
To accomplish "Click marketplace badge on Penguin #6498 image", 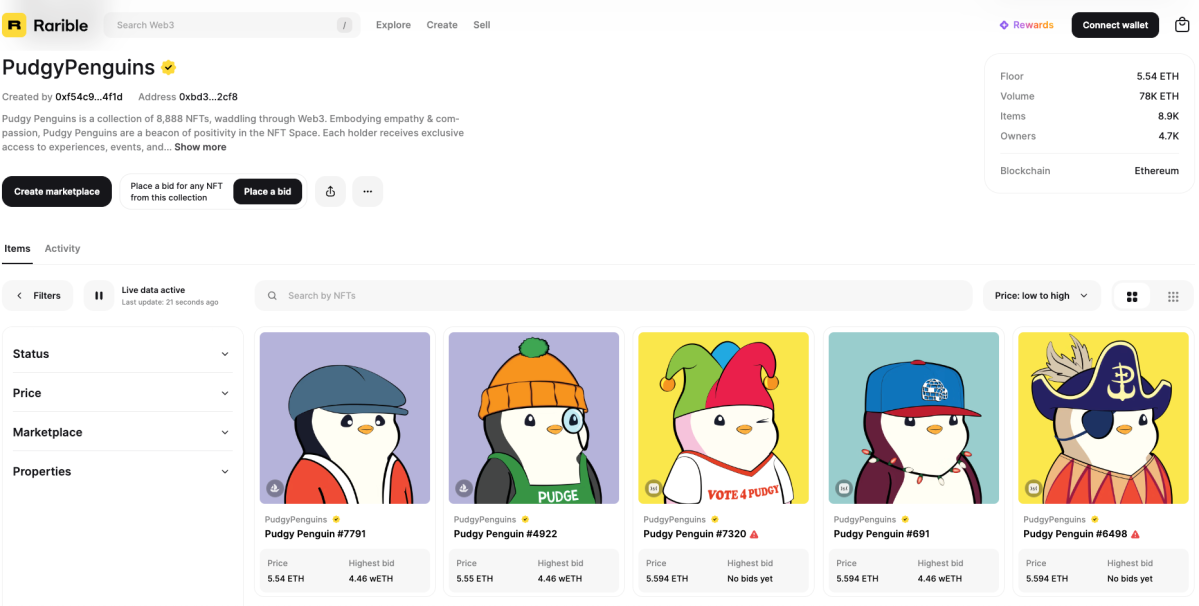I will pos(1033,488).
